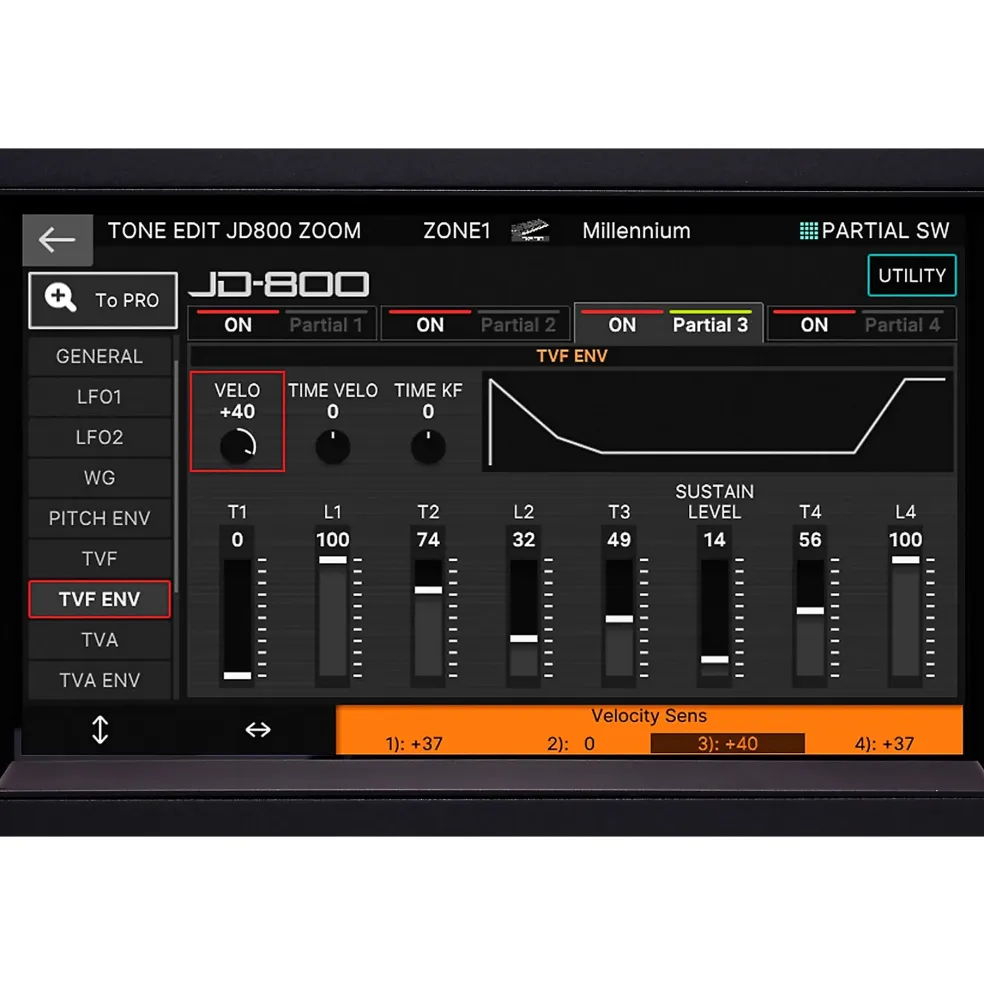This screenshot has height=985, width=984.
Task: Select the Partial 1 tab
Action: tap(326, 324)
